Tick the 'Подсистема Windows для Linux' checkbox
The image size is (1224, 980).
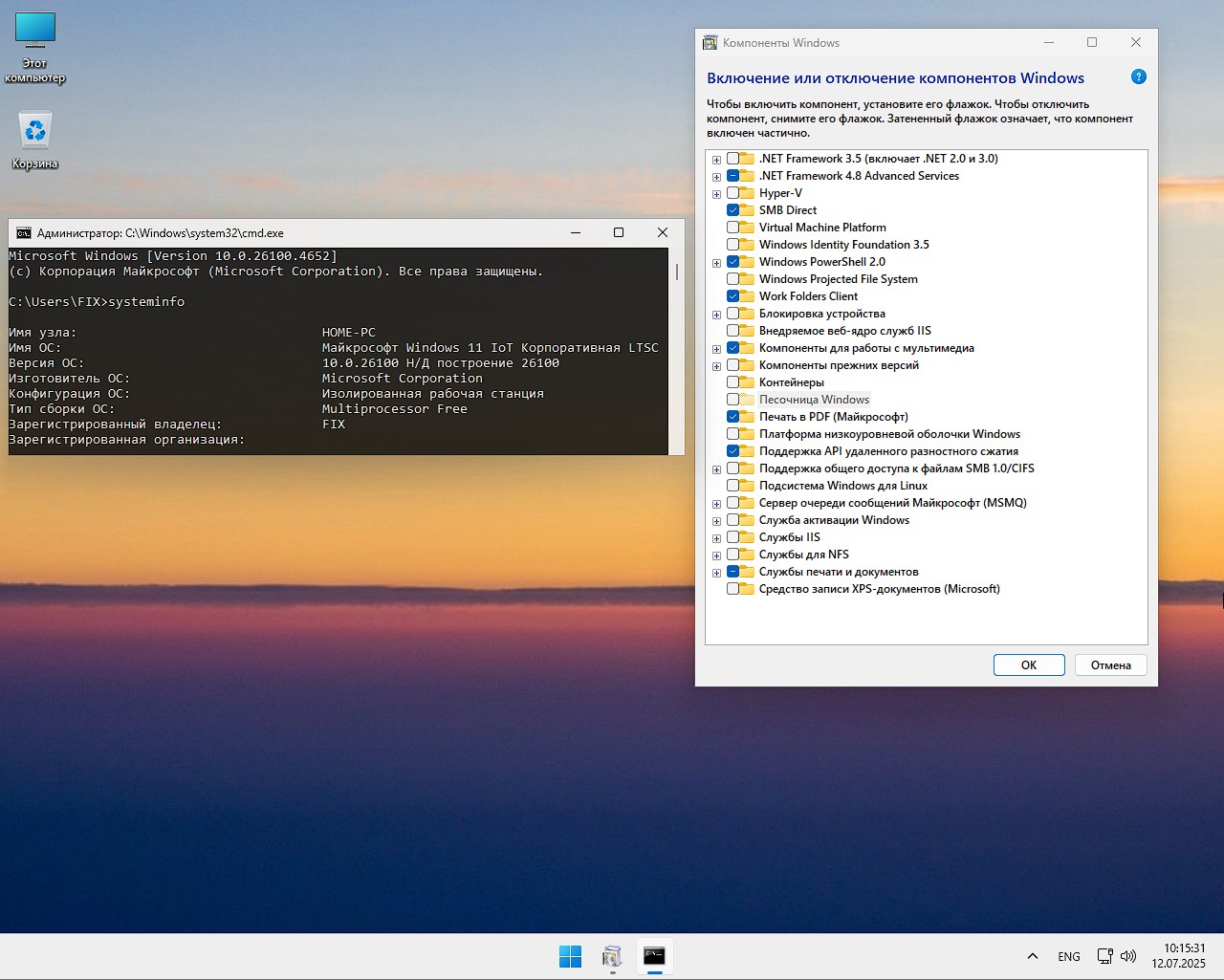(x=733, y=486)
